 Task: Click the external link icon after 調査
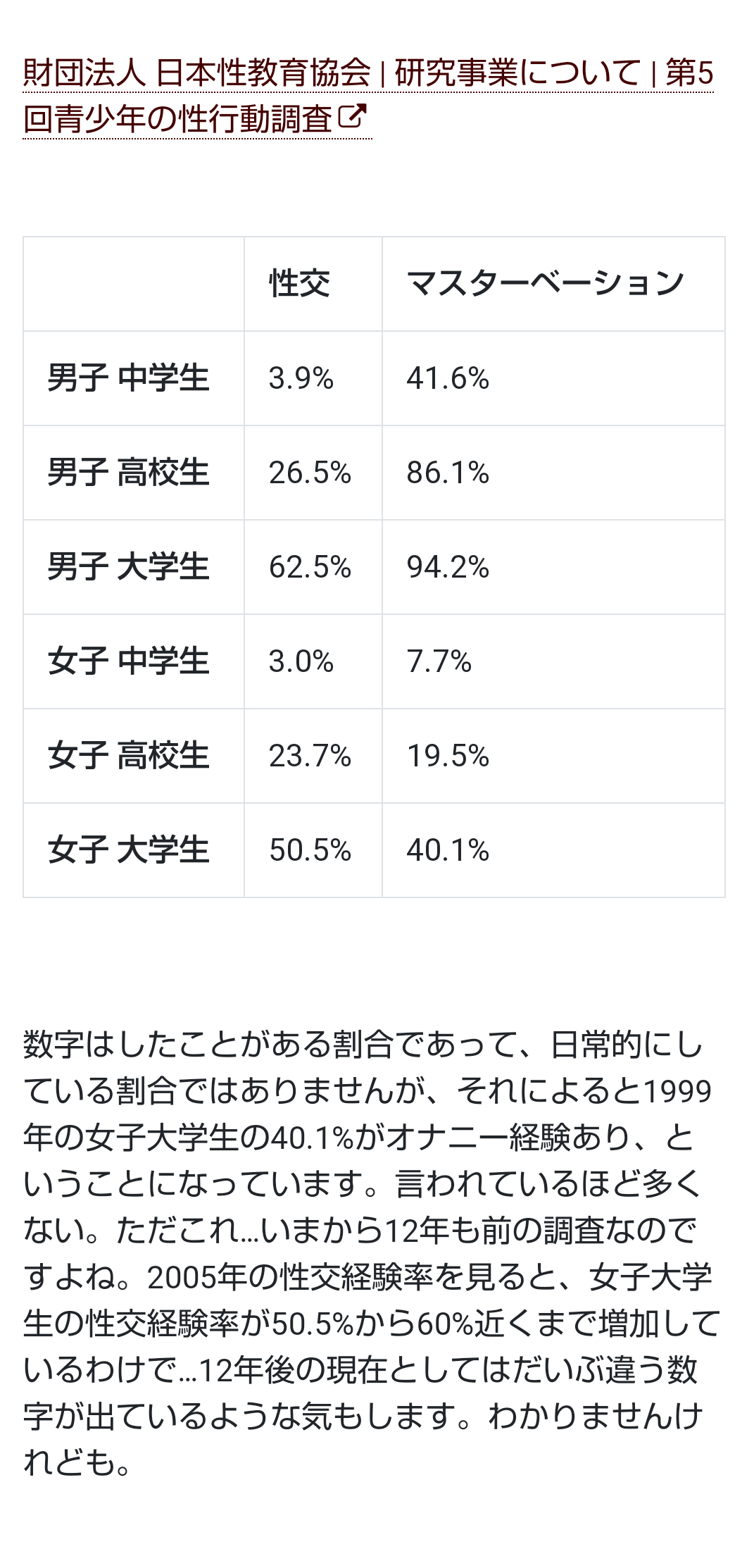[352, 116]
